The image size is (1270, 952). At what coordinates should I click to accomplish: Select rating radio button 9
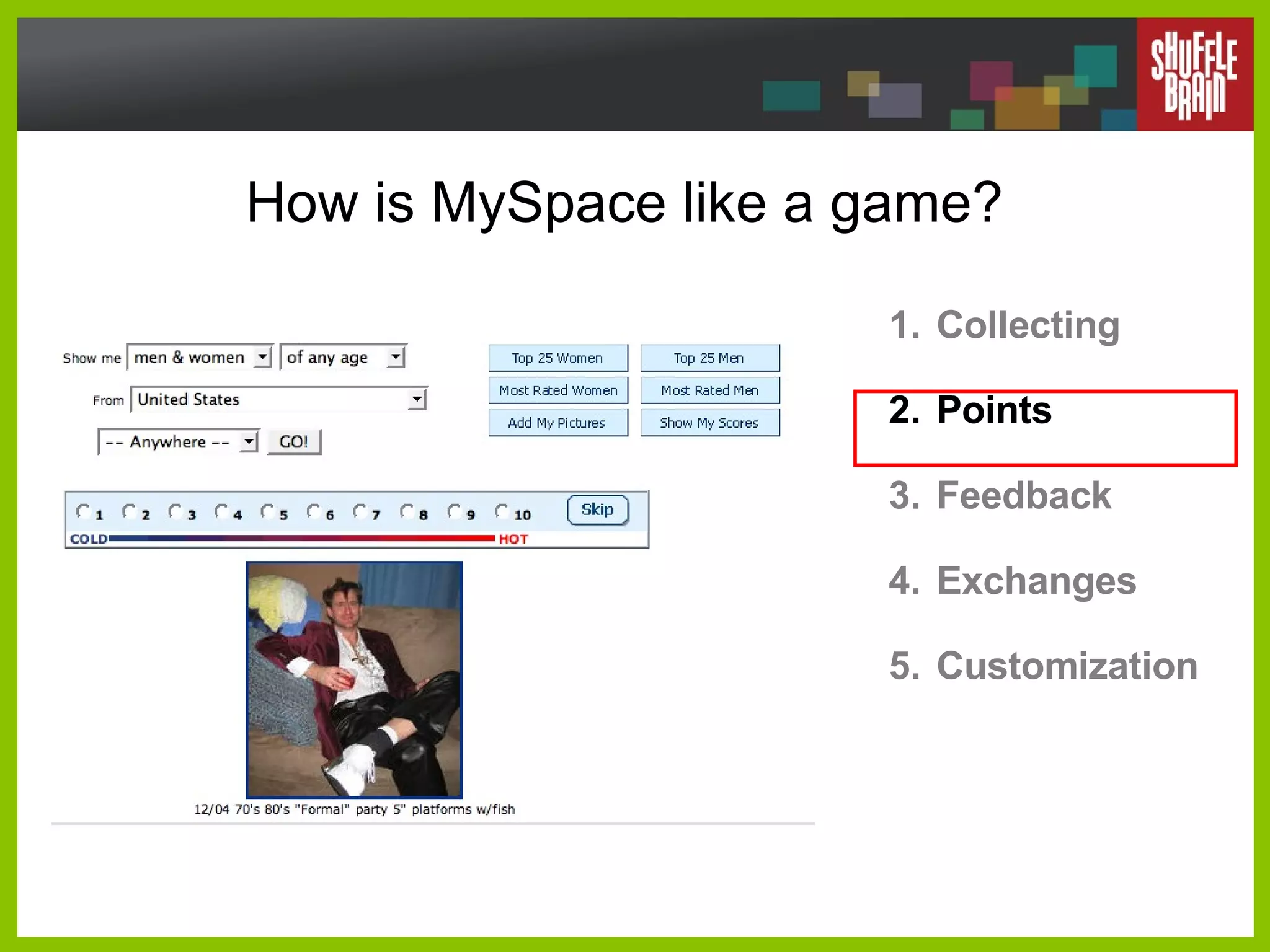pos(455,511)
